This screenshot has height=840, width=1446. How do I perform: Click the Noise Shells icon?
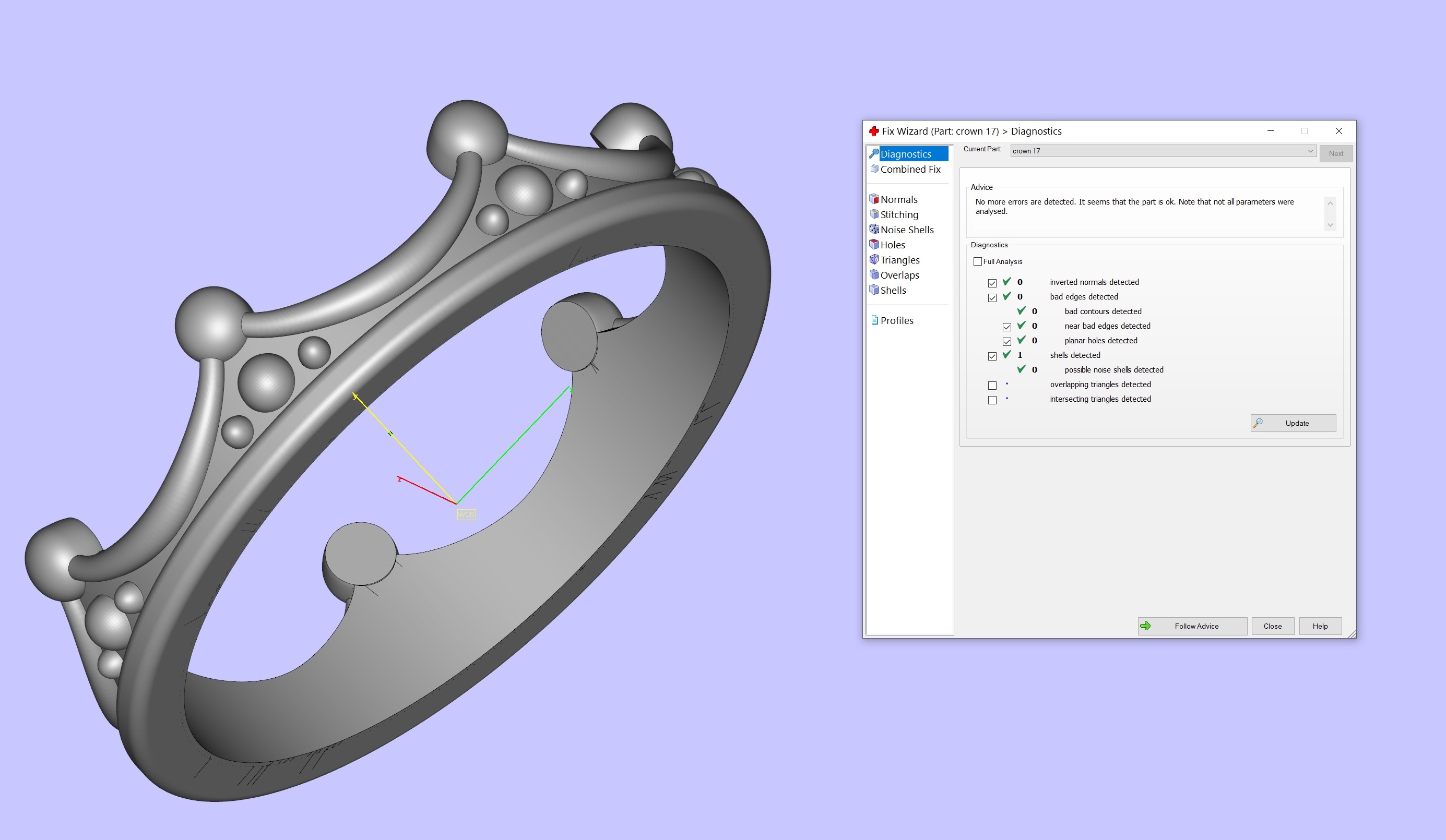[874, 230]
